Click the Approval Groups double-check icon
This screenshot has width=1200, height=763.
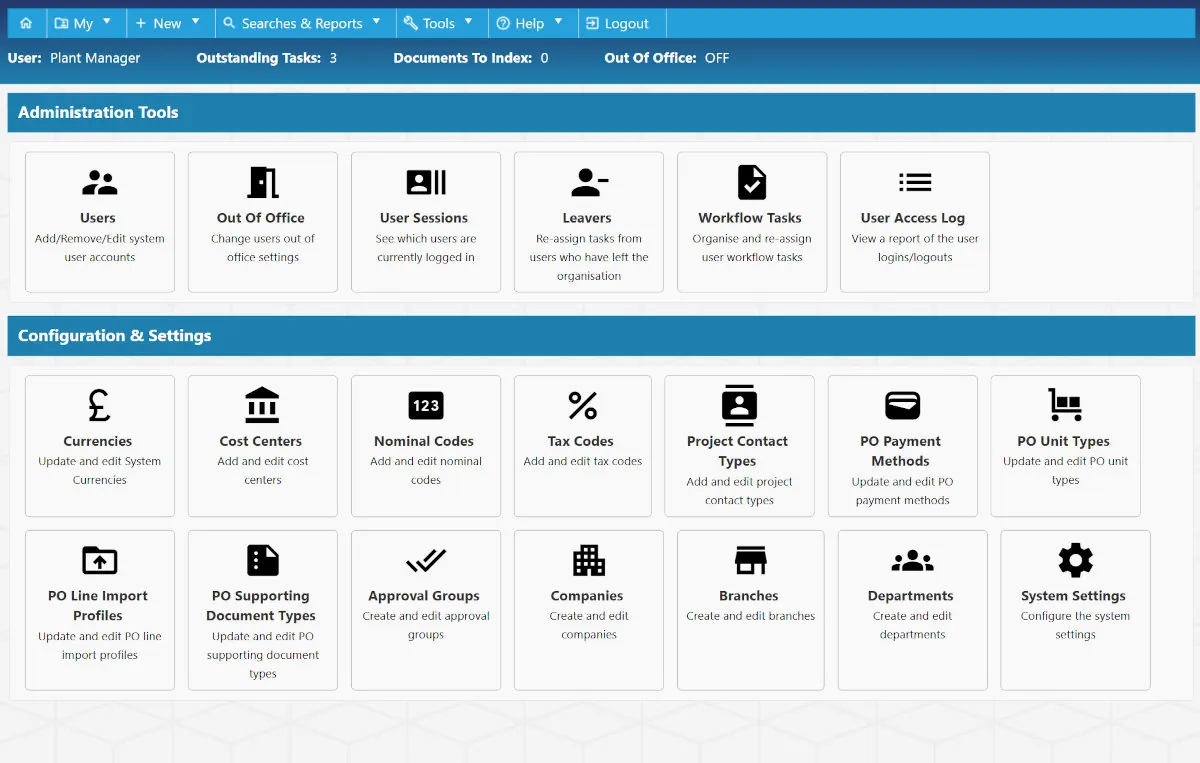coord(426,560)
